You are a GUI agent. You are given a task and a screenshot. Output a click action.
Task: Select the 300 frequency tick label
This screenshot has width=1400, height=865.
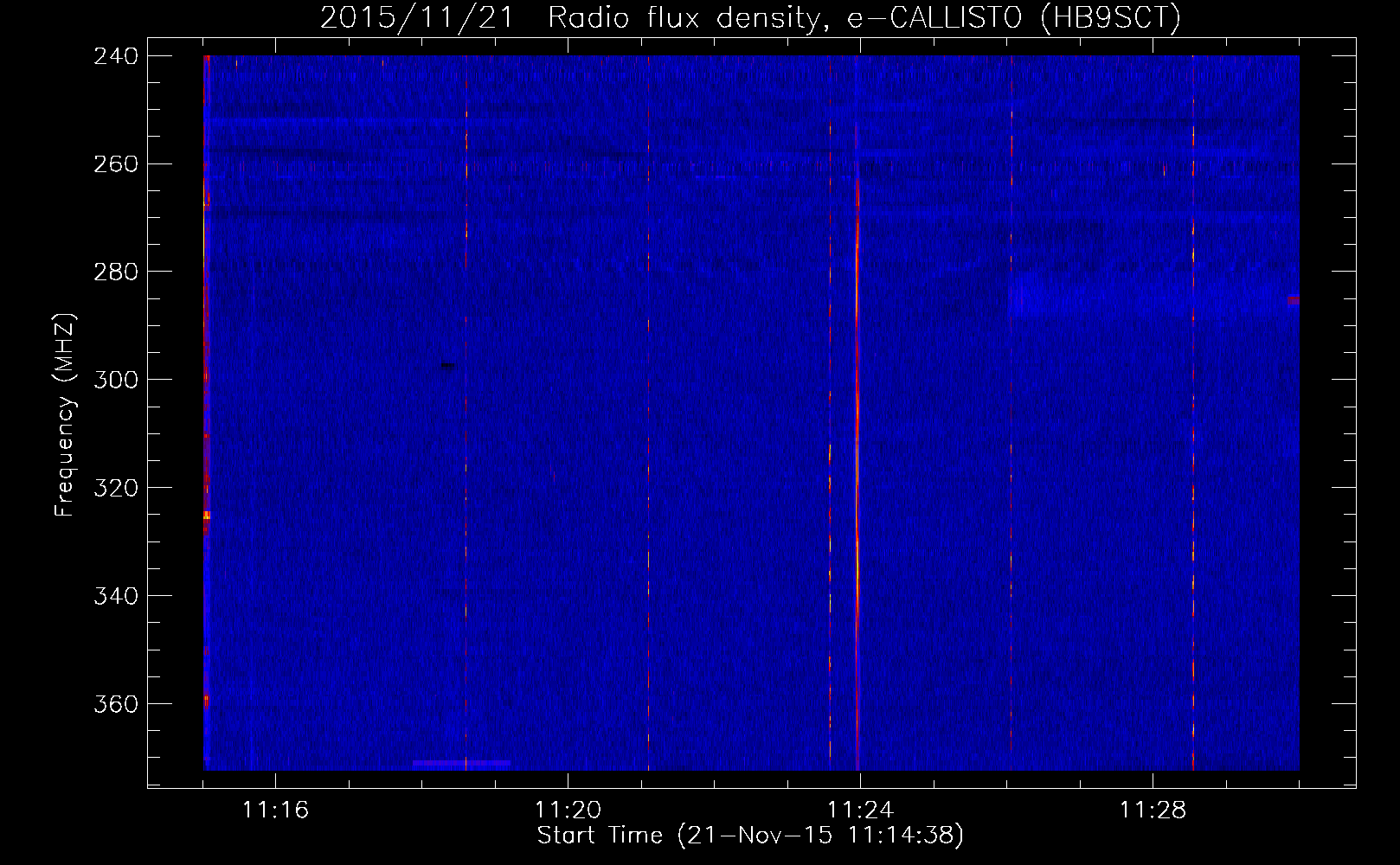pos(116,381)
